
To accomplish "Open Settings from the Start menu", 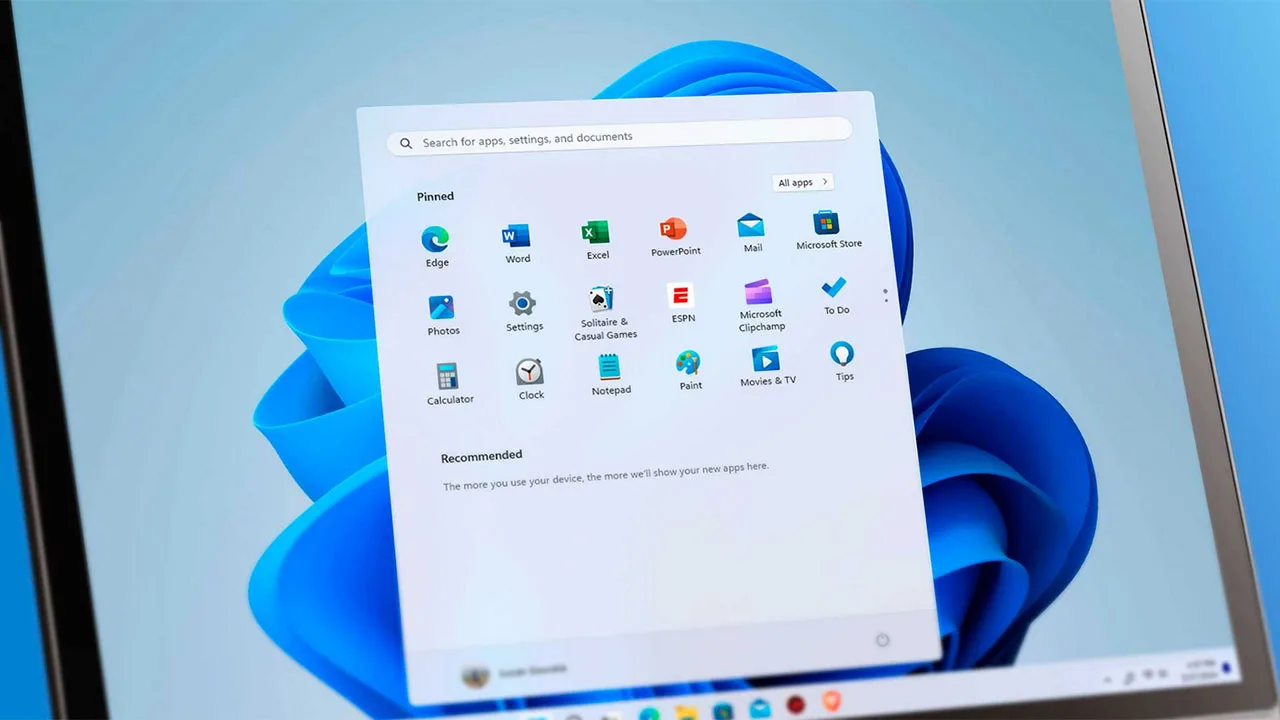I will click(523, 311).
